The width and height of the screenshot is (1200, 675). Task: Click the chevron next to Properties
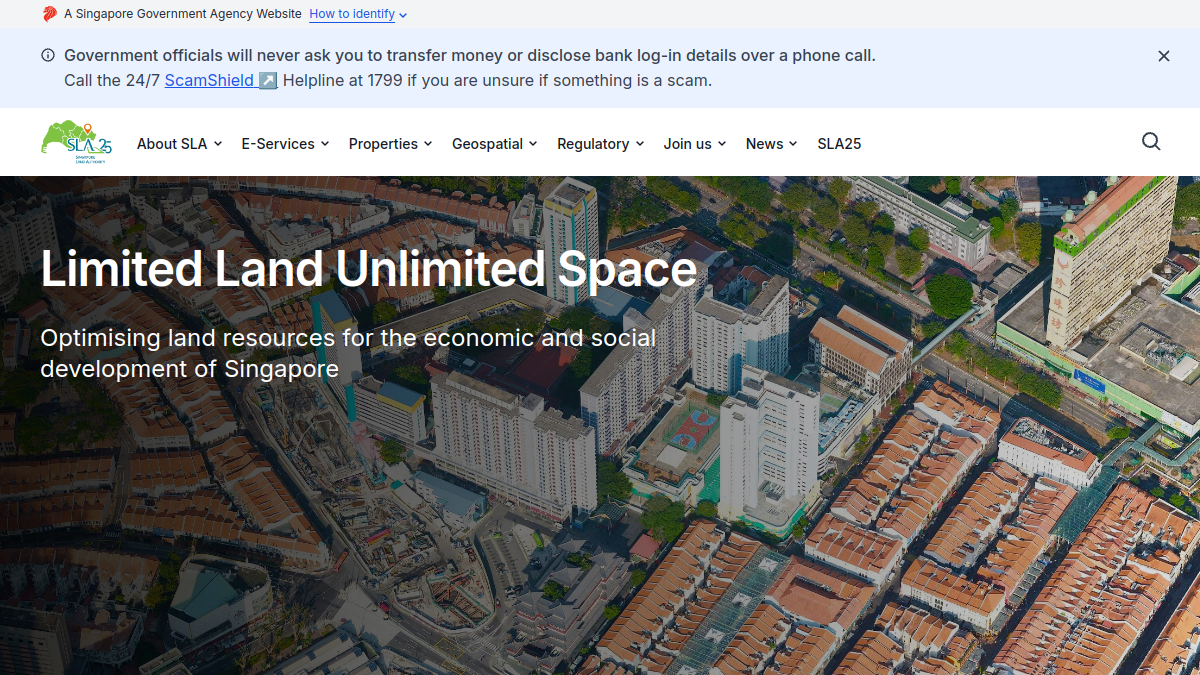427,144
